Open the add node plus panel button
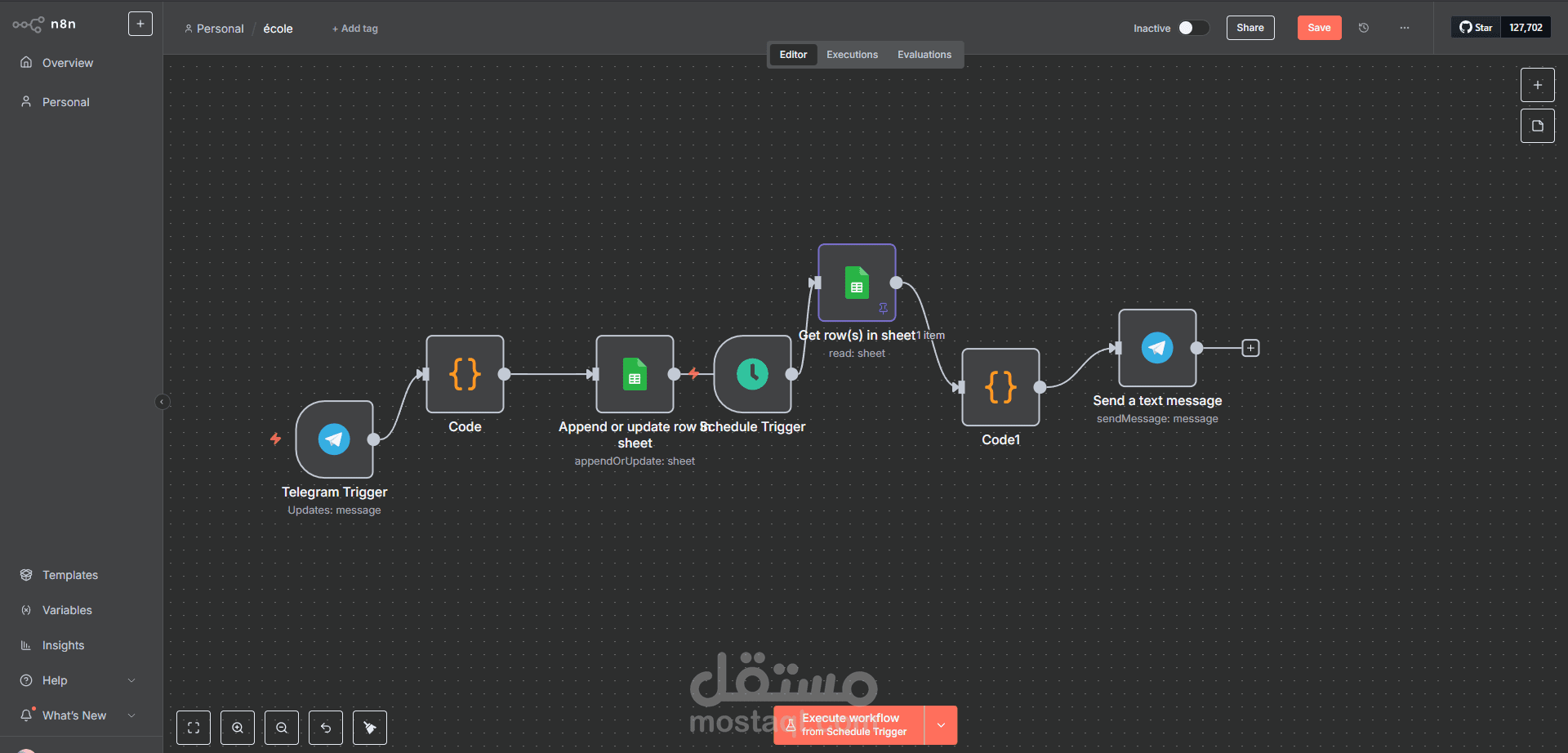 (1537, 85)
